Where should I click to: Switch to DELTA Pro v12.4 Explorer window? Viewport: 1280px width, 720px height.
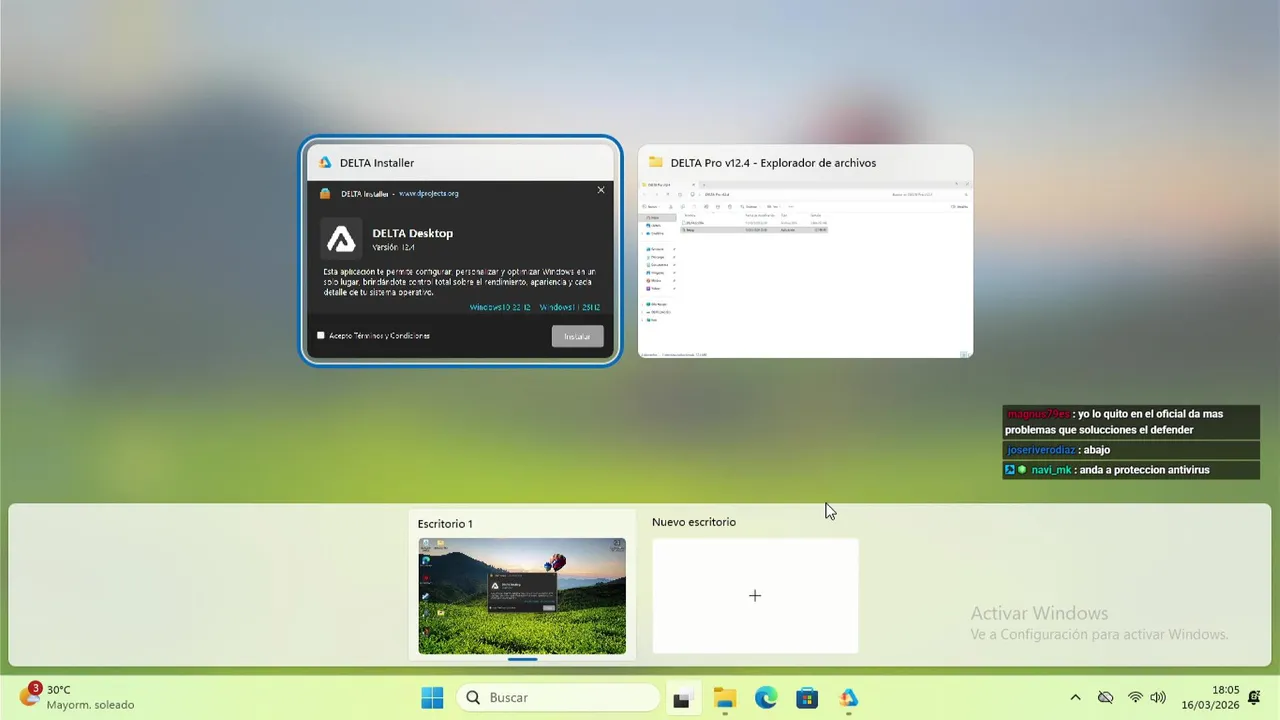805,251
